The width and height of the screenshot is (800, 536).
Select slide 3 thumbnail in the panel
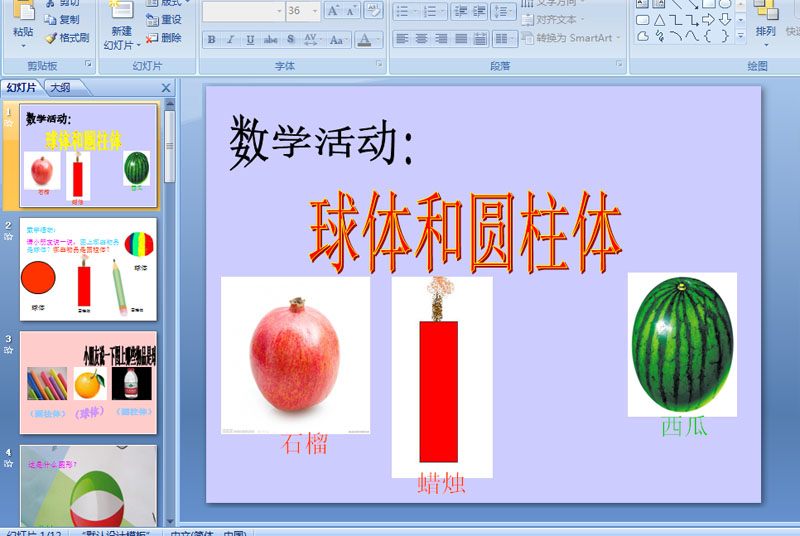click(88, 381)
